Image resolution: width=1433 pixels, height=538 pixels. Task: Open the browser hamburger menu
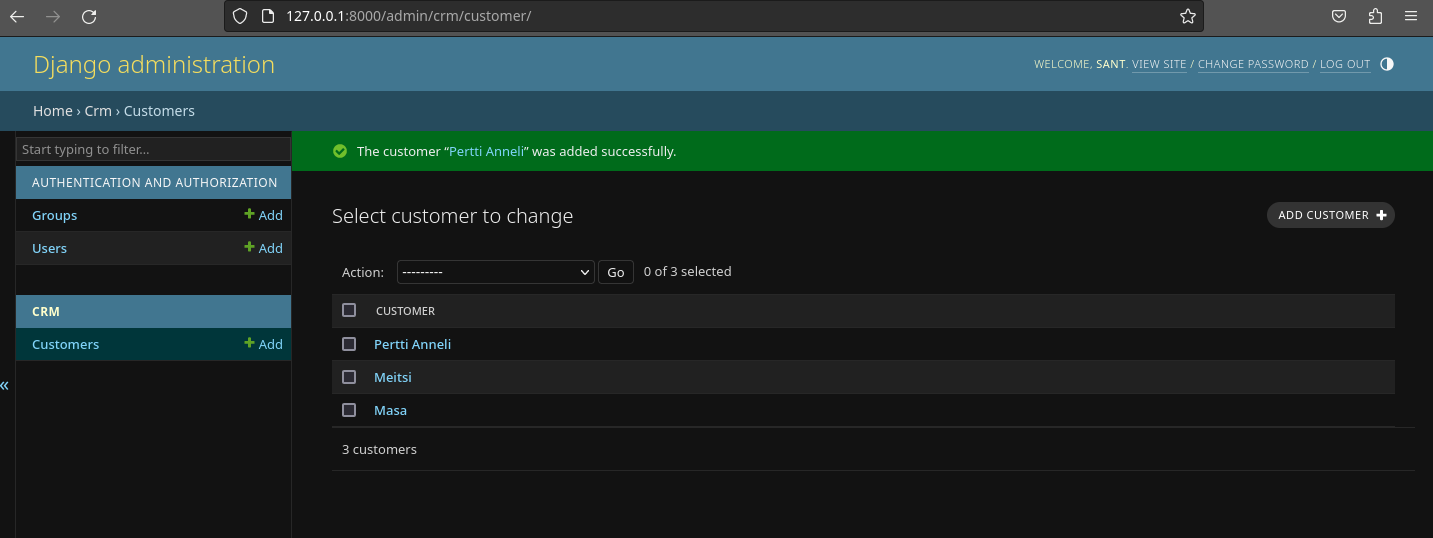1411,16
